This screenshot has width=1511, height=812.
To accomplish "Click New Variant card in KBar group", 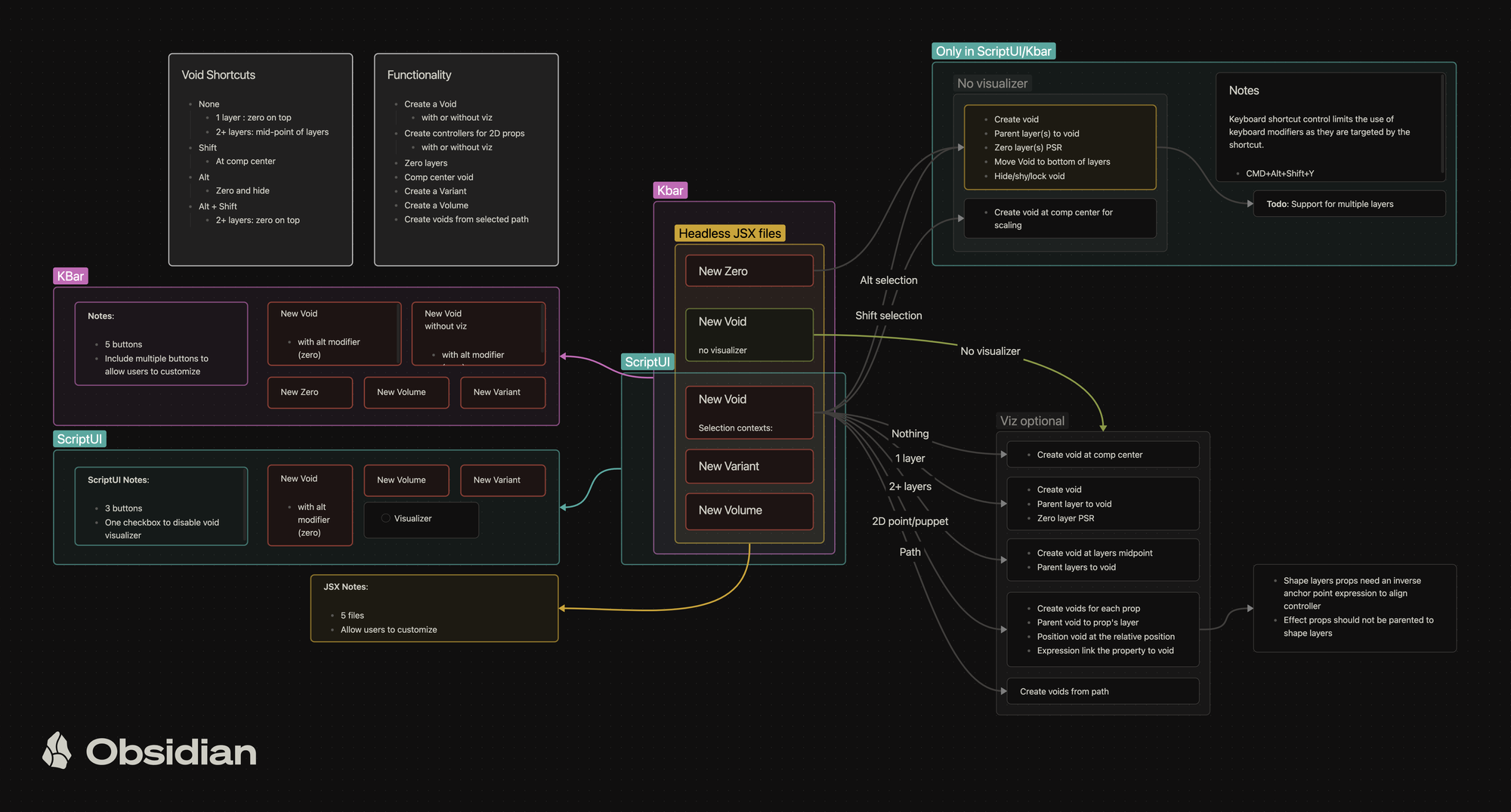I will pos(503,392).
